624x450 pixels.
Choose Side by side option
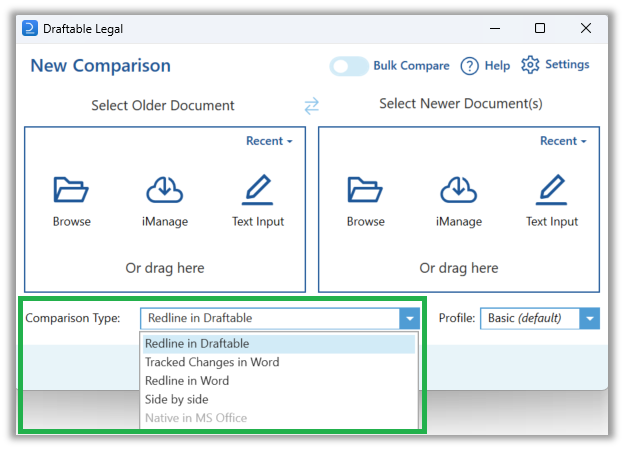pyautogui.click(x=279, y=399)
